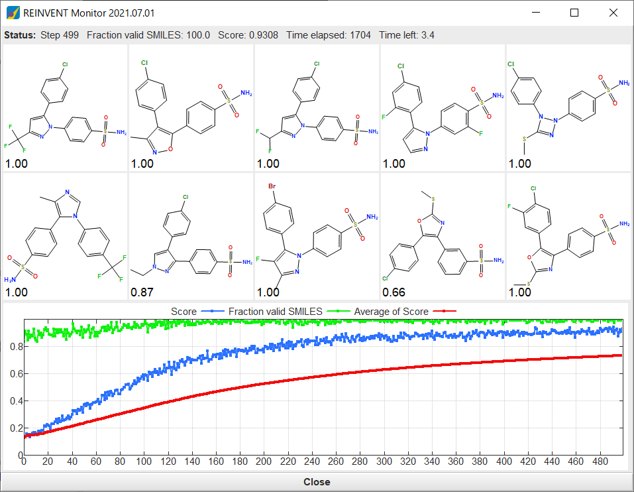Select the top-right methylthio triazole molecule
This screenshot has height=492, width=634.
coord(568,108)
